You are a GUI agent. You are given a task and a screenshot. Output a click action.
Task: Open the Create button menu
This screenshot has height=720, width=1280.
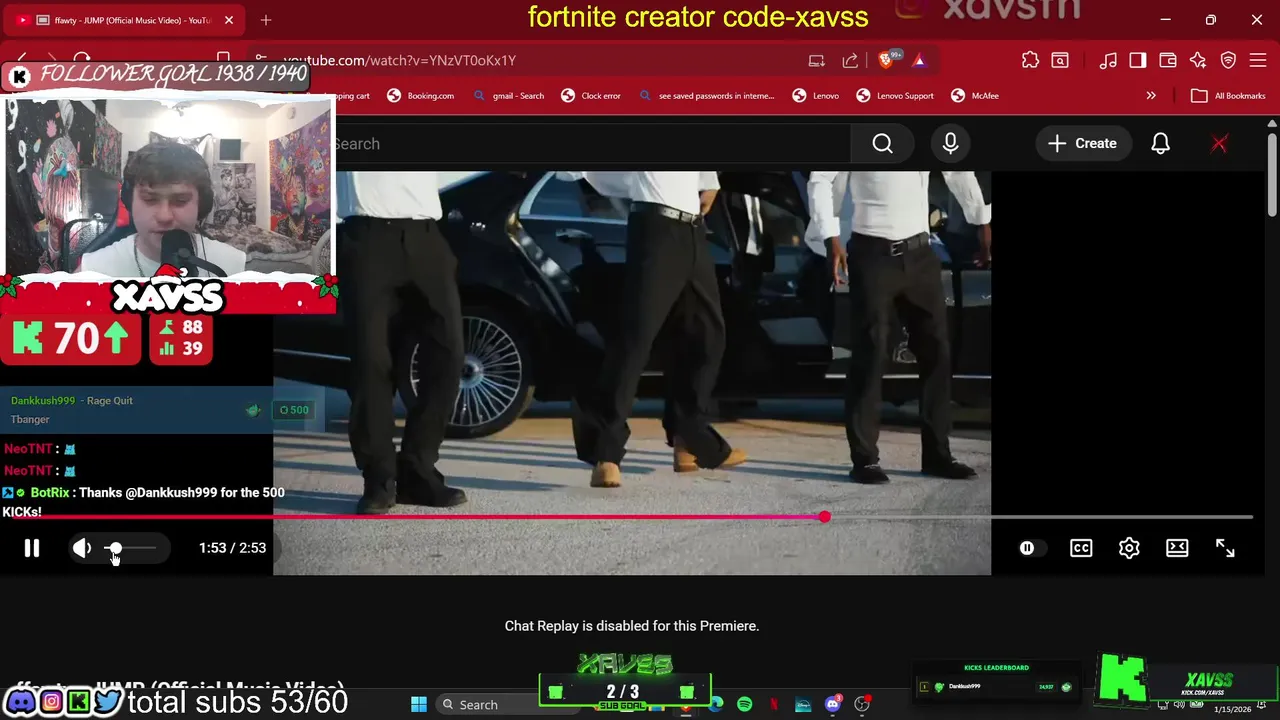coord(1082,144)
